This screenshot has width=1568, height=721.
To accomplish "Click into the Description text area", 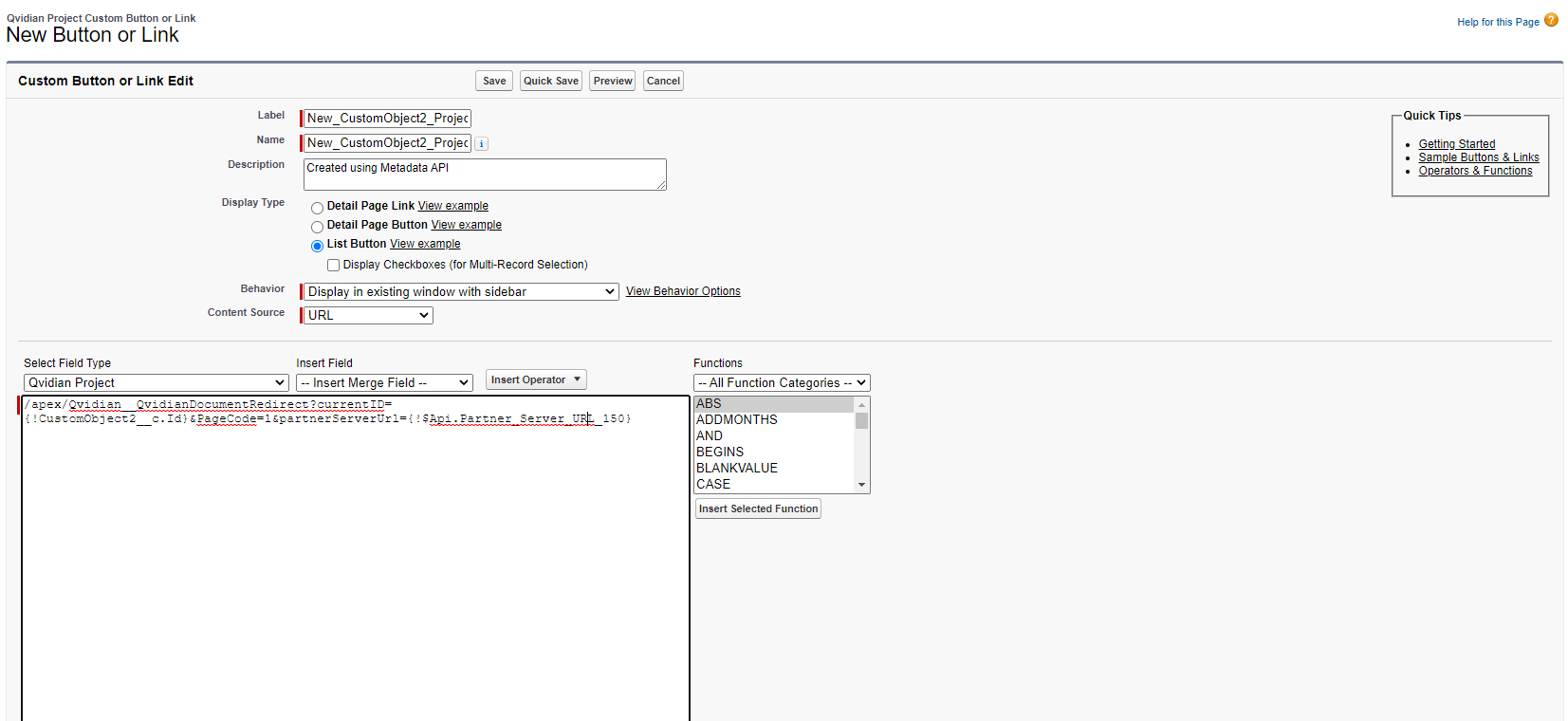I will point(485,175).
